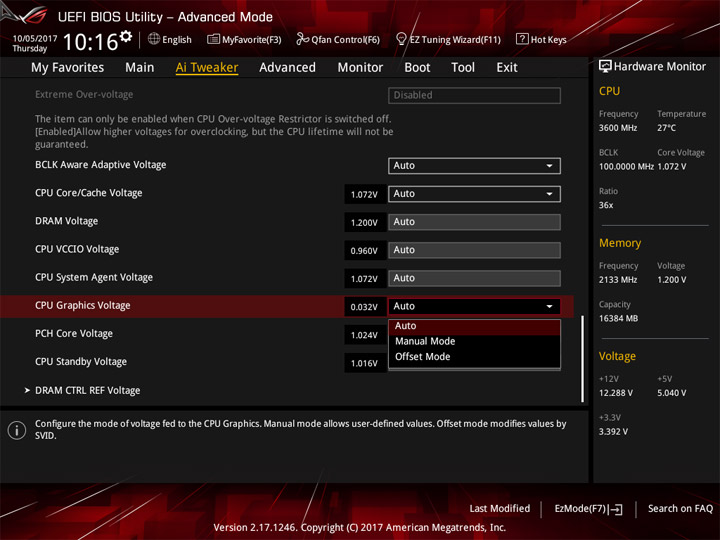
Task: Open MyFavorite(F3)
Action: (244, 39)
